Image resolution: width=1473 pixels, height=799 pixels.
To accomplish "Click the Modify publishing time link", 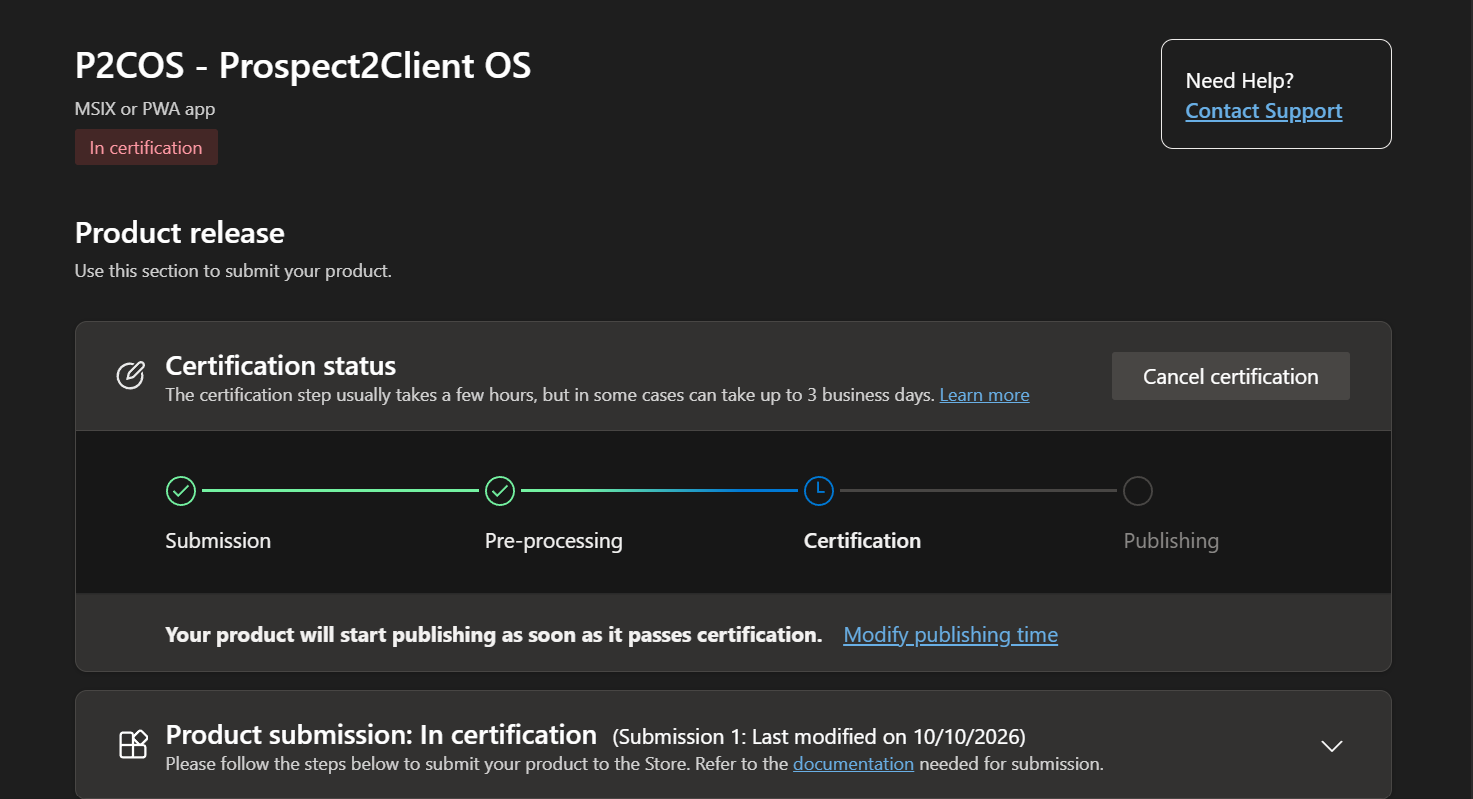I will 950,635.
